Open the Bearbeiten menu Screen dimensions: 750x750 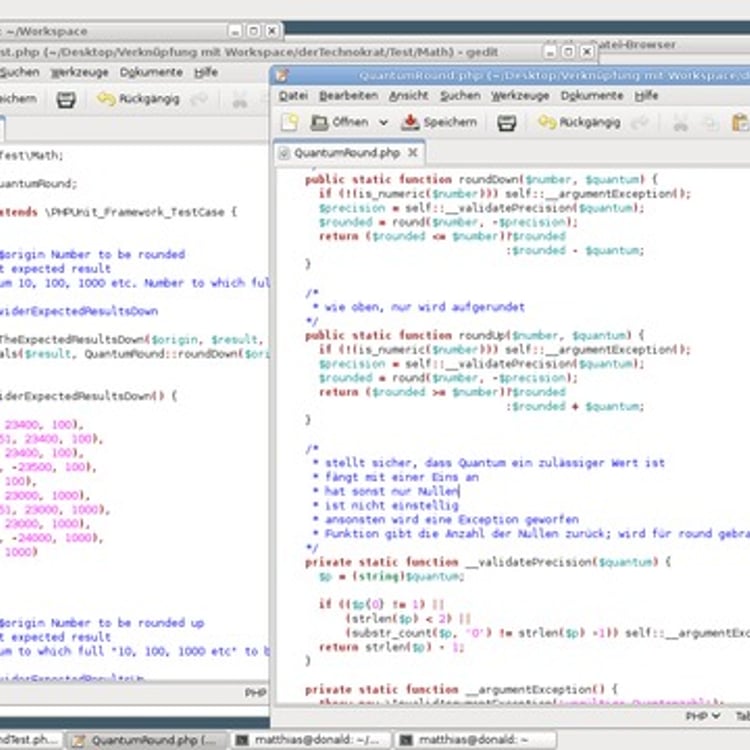(348, 96)
